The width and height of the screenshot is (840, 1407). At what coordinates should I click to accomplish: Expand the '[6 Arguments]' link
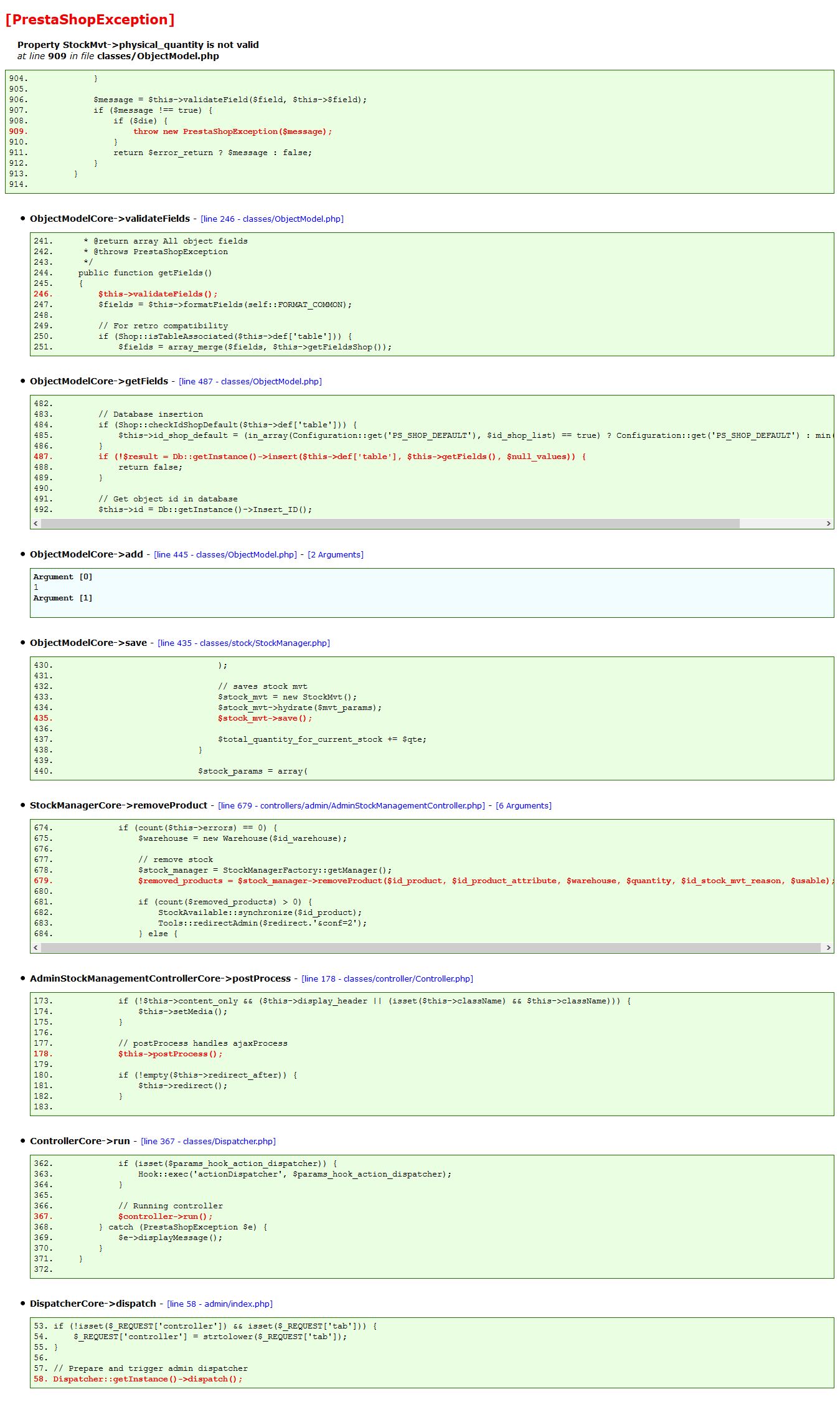click(x=524, y=806)
